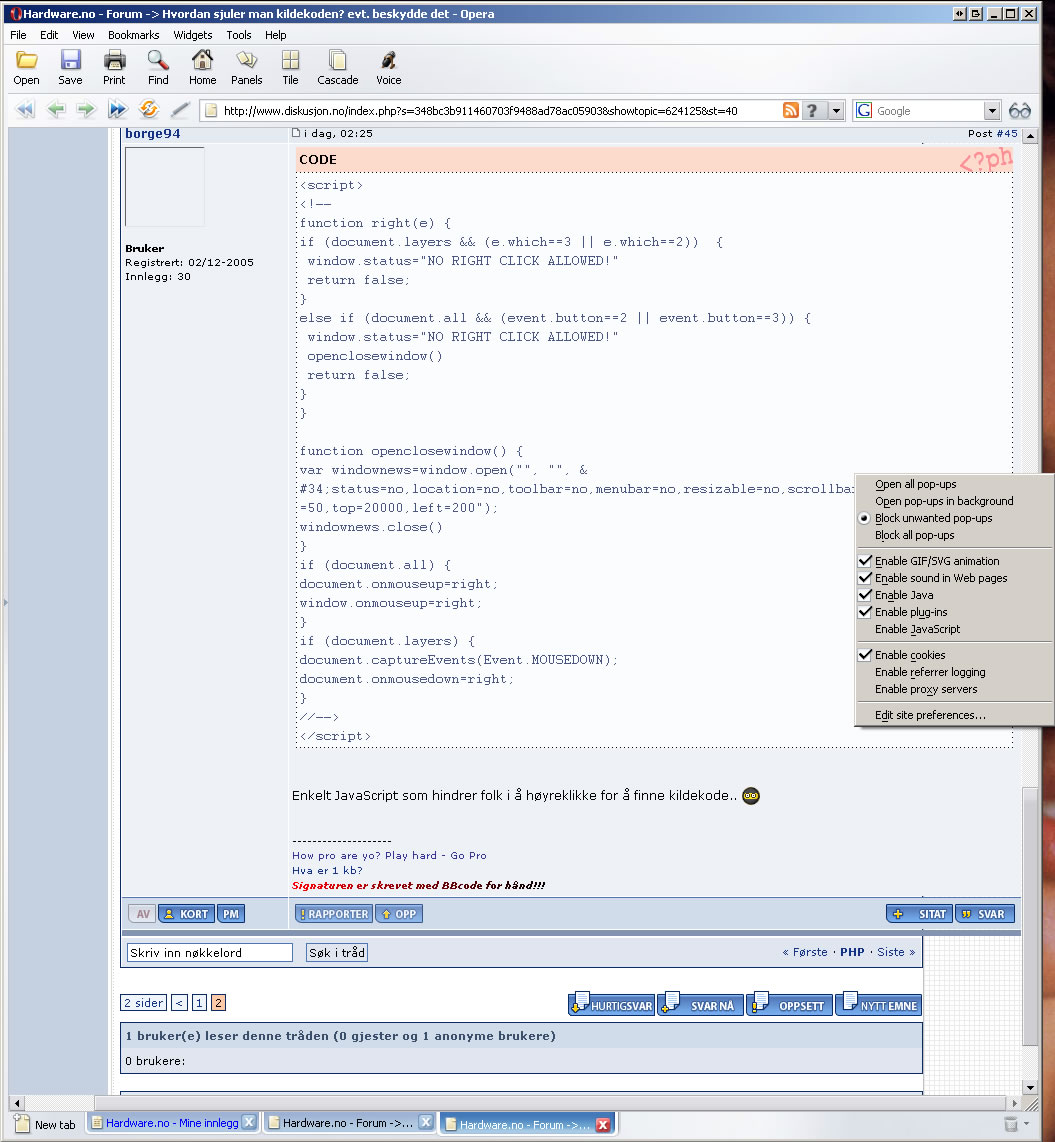
Task: Go to Home page icon
Action: [202, 60]
